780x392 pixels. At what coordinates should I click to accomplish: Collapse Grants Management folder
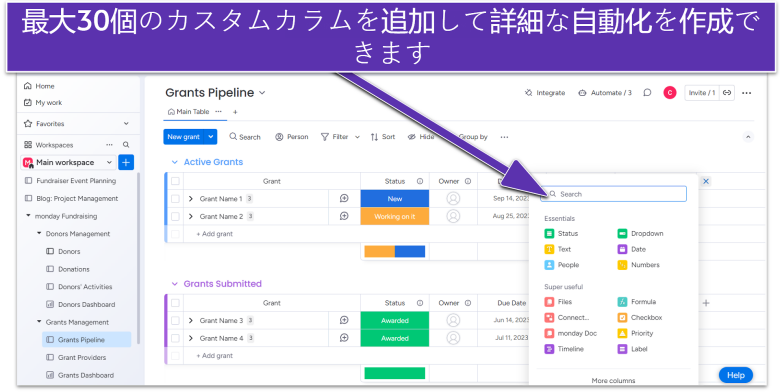pos(39,322)
